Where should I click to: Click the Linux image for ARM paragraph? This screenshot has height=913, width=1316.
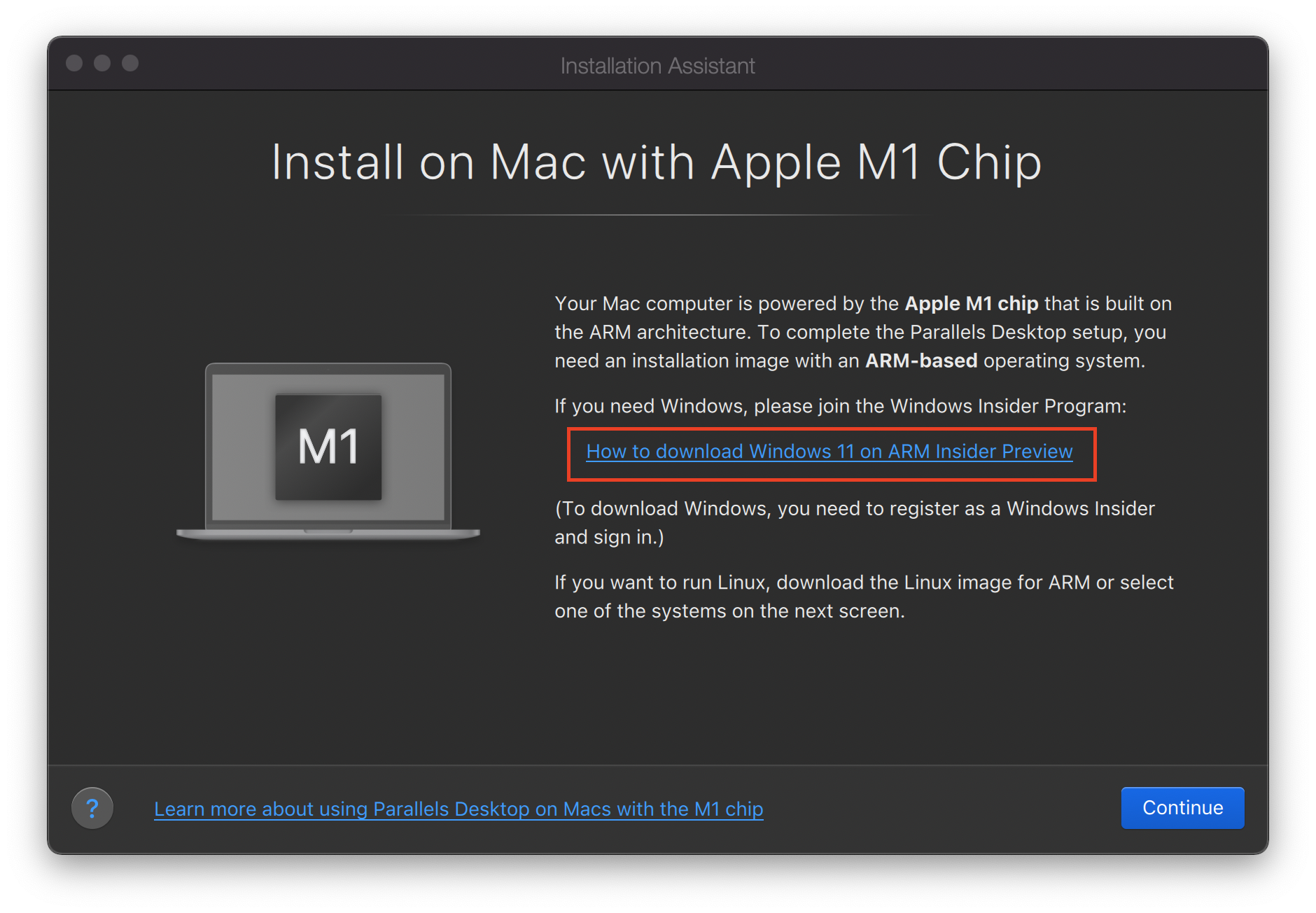[x=864, y=597]
